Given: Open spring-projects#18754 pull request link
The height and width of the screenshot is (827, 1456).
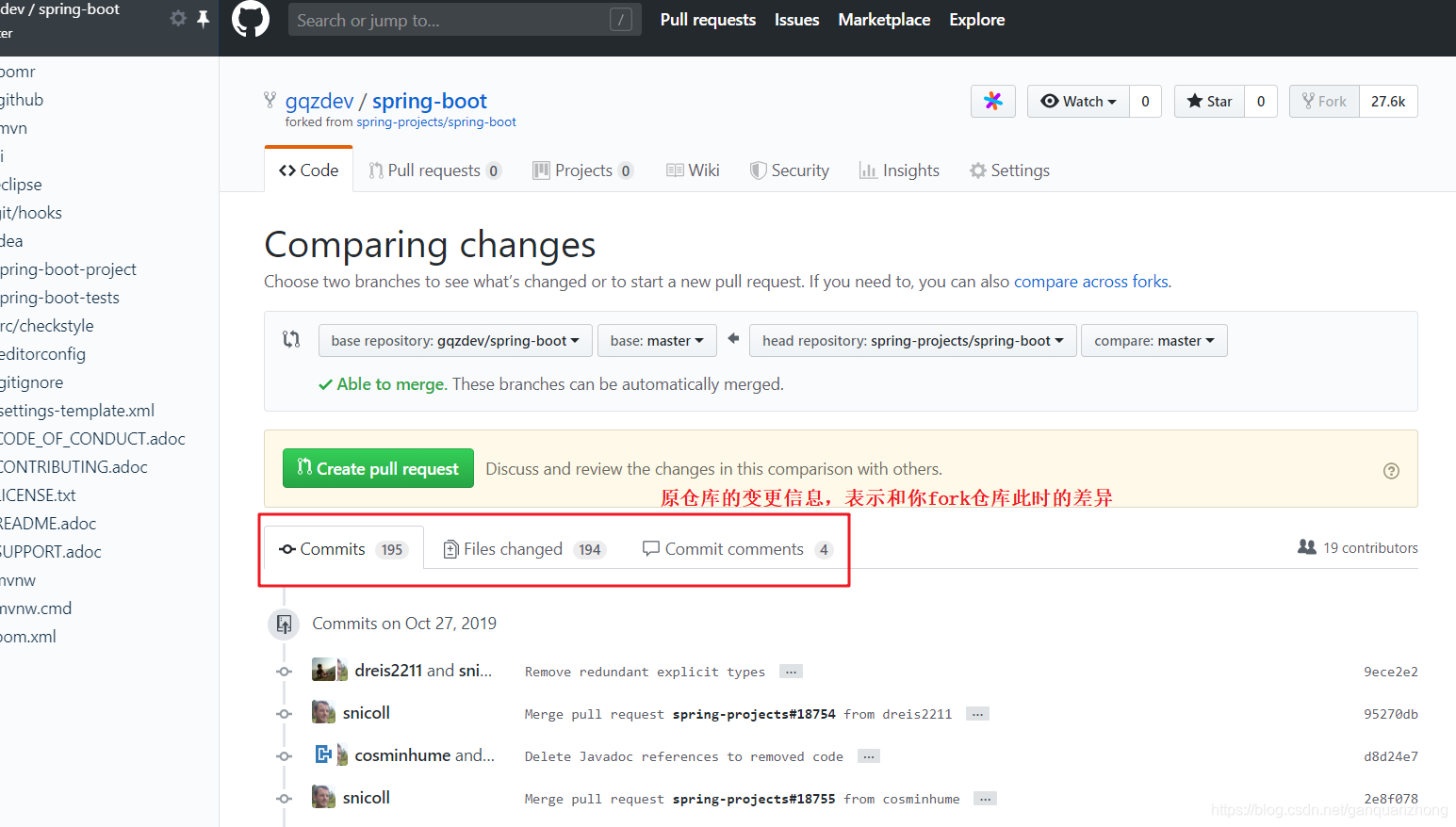Looking at the screenshot, I should click(754, 714).
